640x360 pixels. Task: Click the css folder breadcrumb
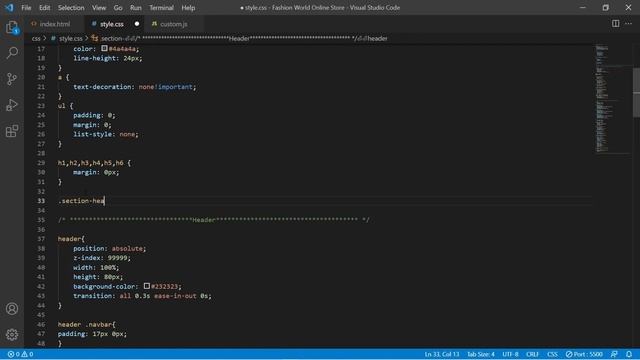(36, 38)
